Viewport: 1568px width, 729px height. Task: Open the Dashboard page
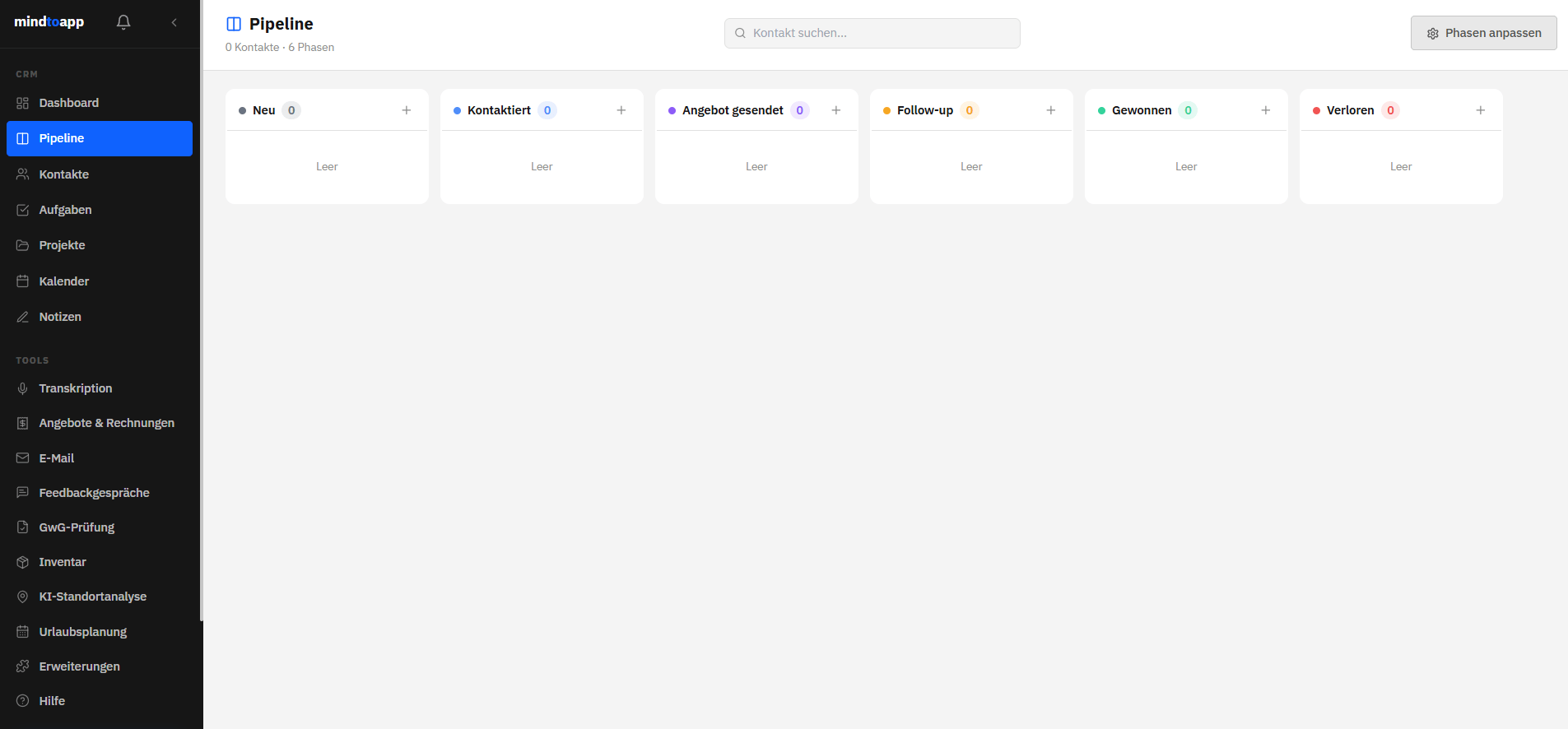click(100, 103)
